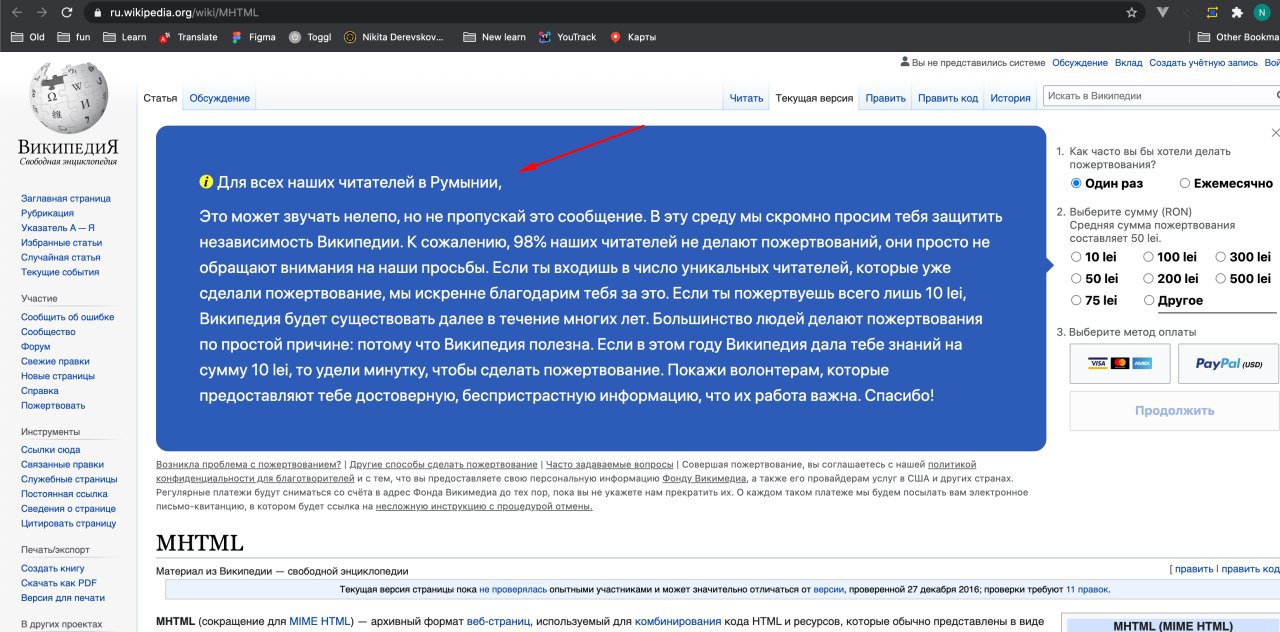Click the padlock site info icon
The image size is (1280, 632).
pos(97,13)
